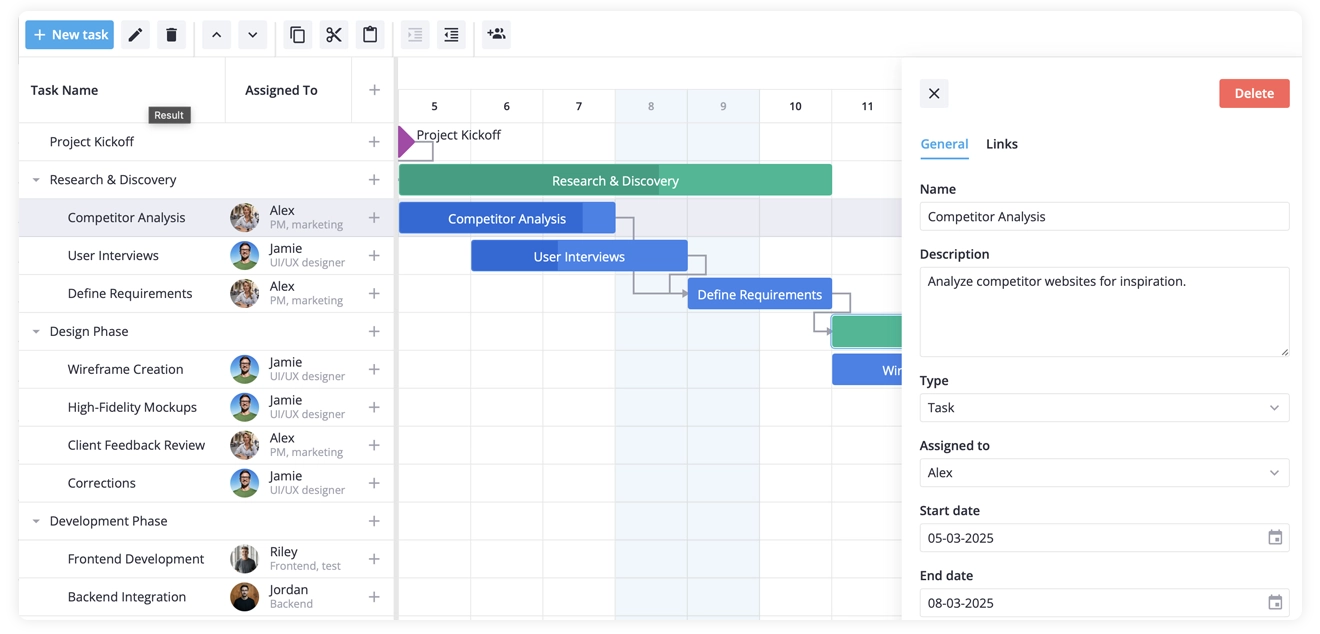This screenshot has height=634, width=1320.
Task: Select the User Interviews Gantt bar
Action: (x=579, y=256)
